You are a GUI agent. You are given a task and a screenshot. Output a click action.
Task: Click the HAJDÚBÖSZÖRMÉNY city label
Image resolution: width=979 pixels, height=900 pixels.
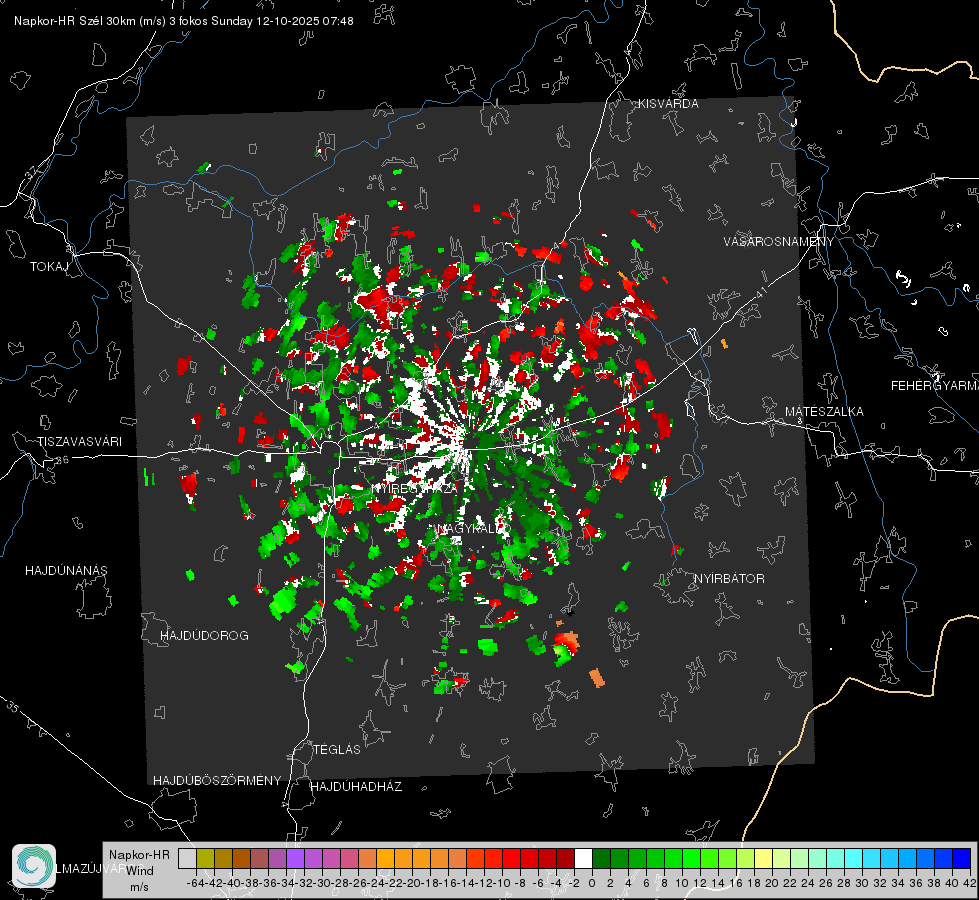[217, 780]
